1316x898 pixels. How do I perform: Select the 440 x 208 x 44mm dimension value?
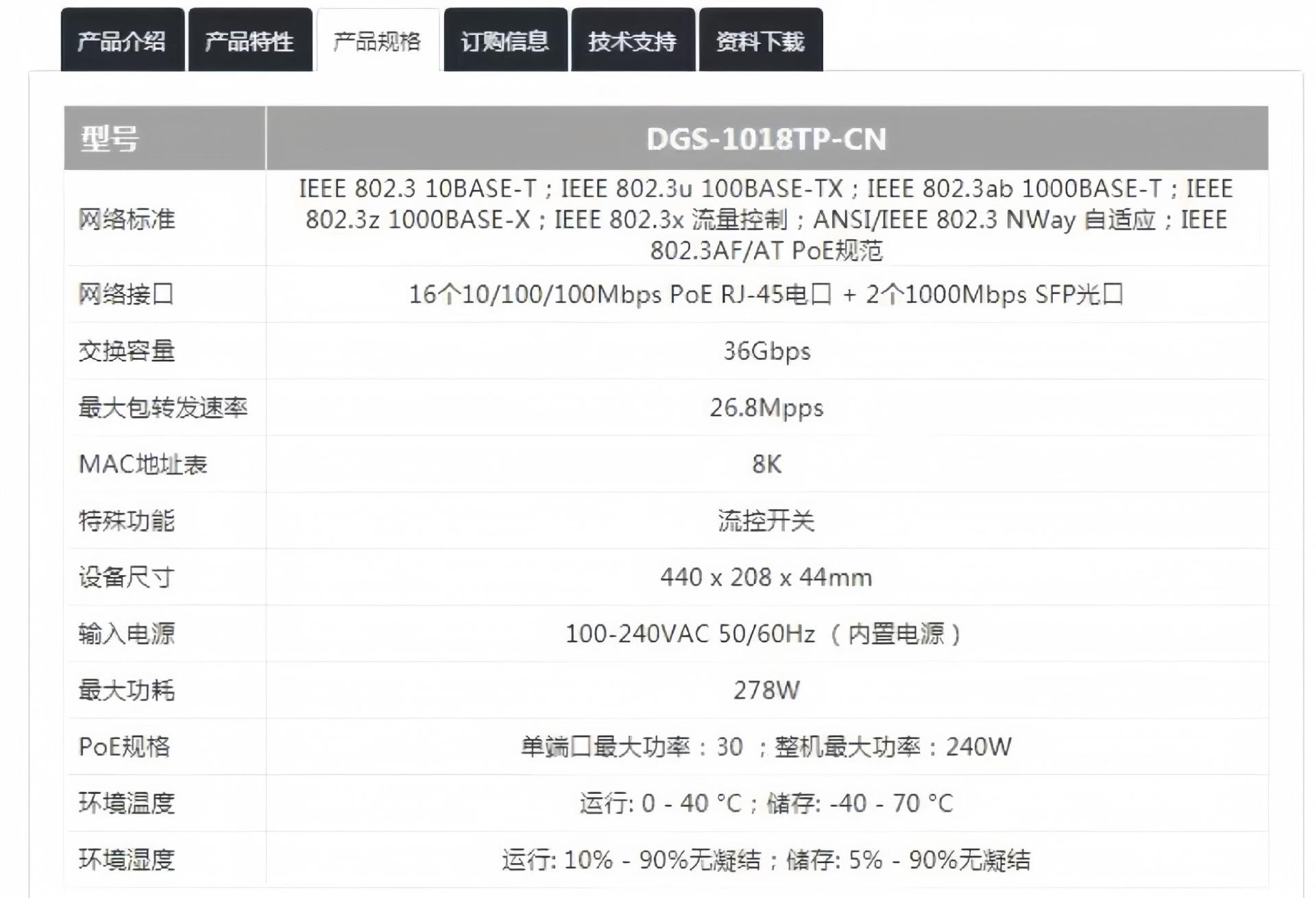(766, 578)
